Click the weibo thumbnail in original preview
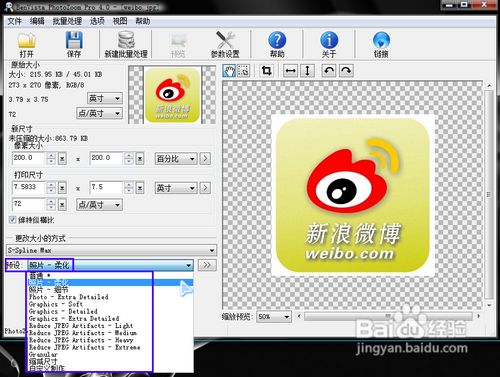 coord(172,95)
